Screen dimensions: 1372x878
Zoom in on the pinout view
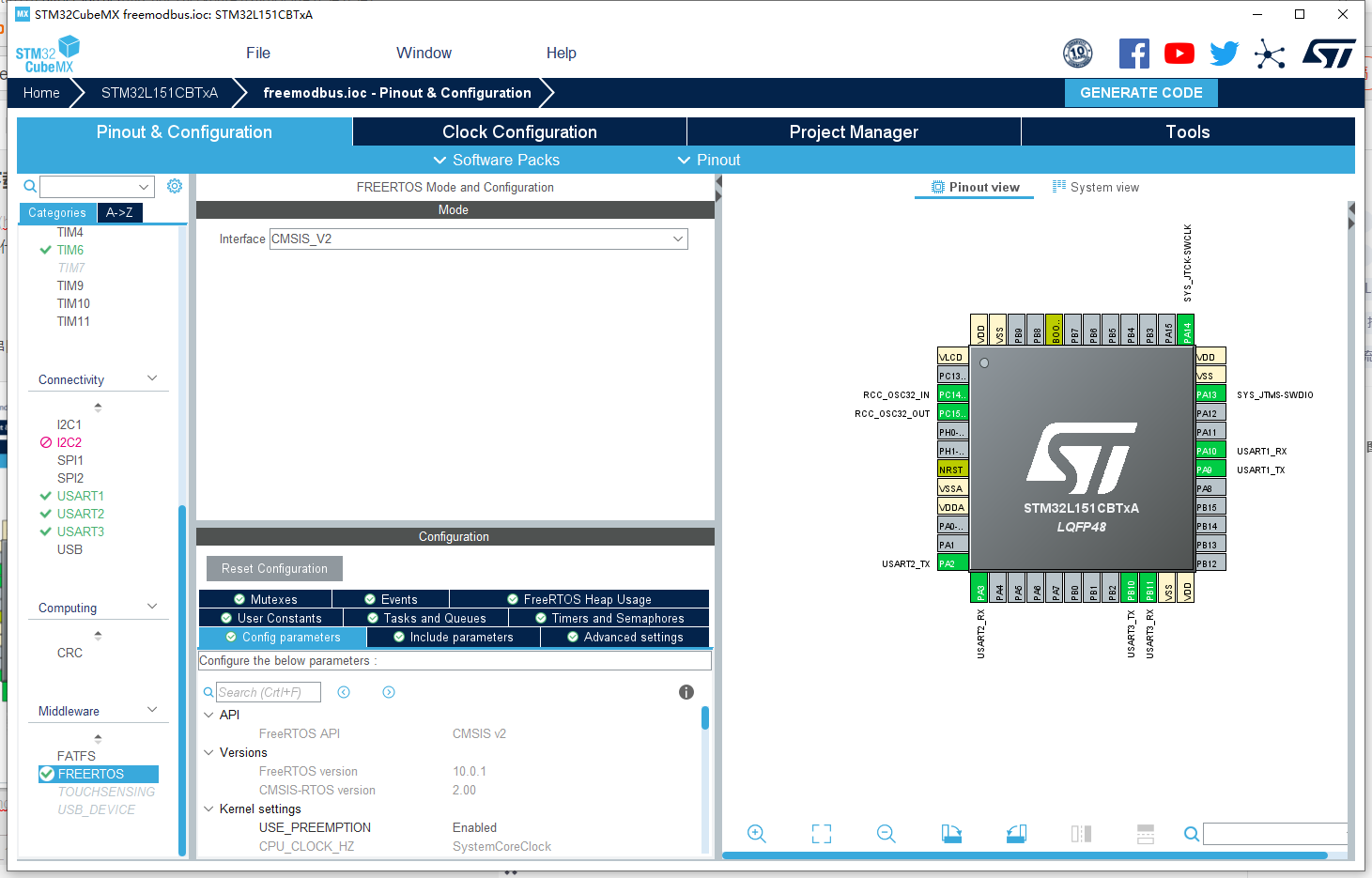click(x=757, y=833)
